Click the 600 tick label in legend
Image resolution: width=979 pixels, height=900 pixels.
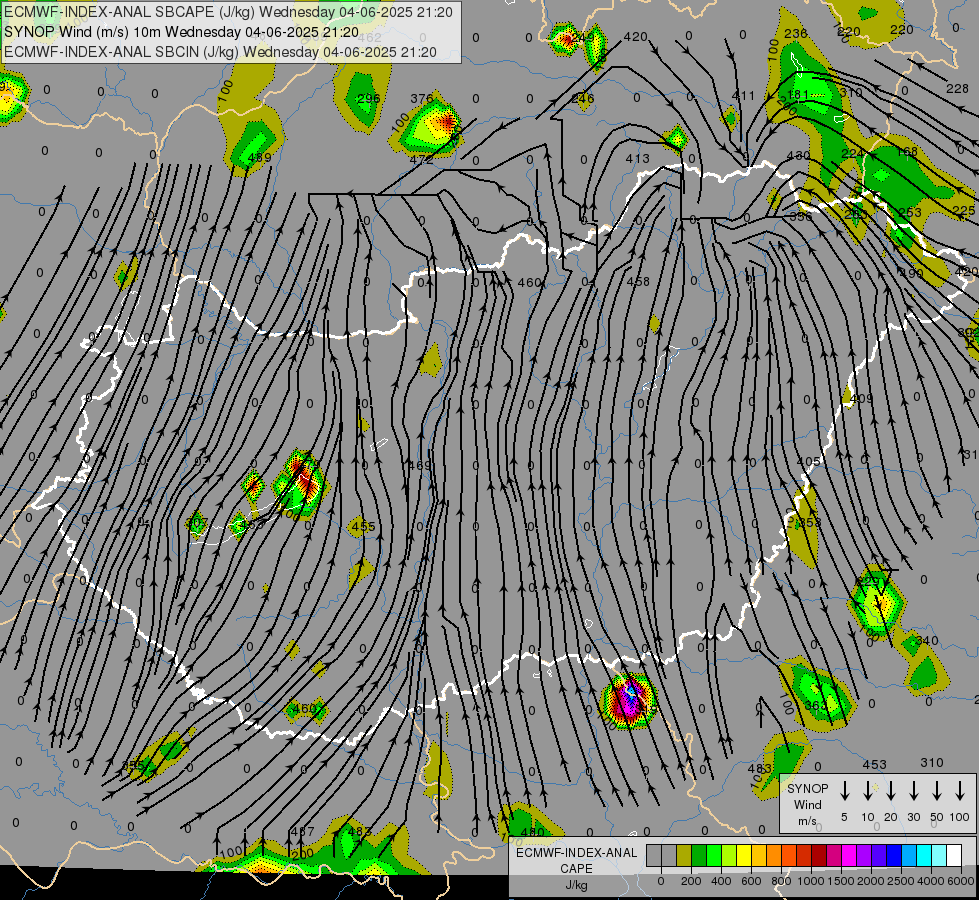click(751, 881)
